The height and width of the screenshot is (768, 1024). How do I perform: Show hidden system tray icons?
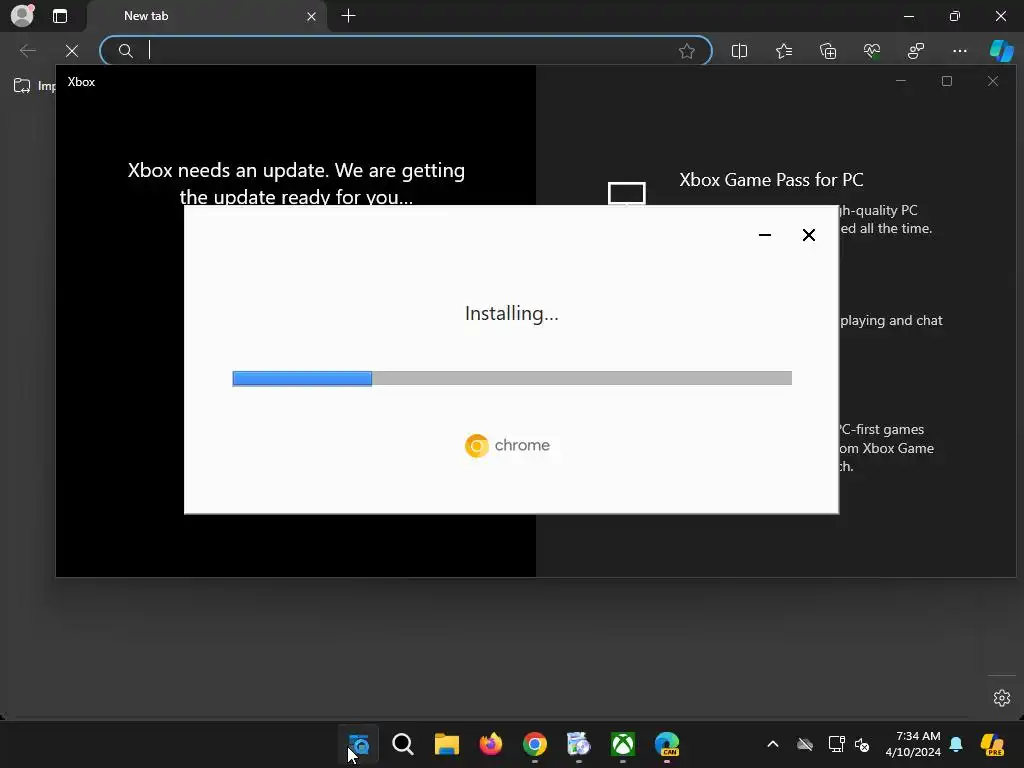point(773,744)
